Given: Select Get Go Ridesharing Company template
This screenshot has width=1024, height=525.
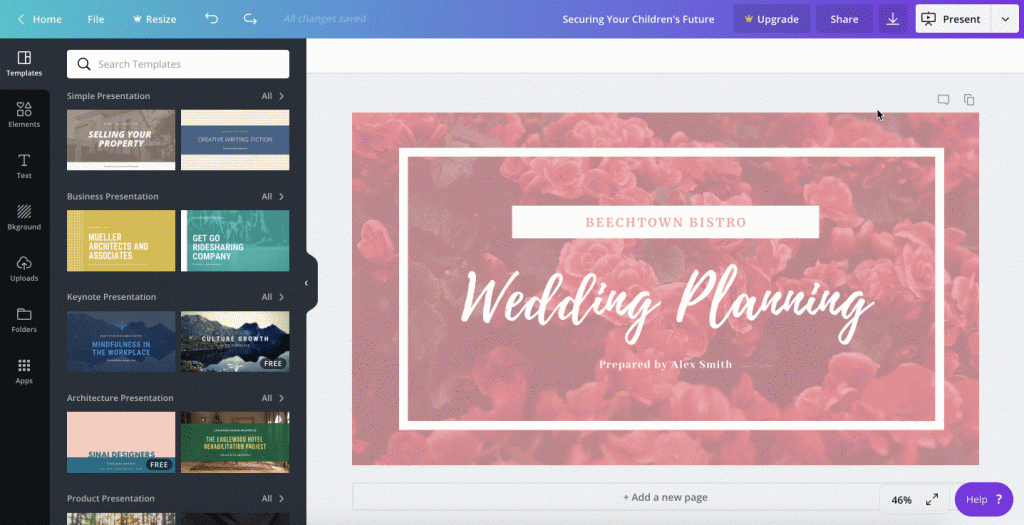Looking at the screenshot, I should 235,240.
